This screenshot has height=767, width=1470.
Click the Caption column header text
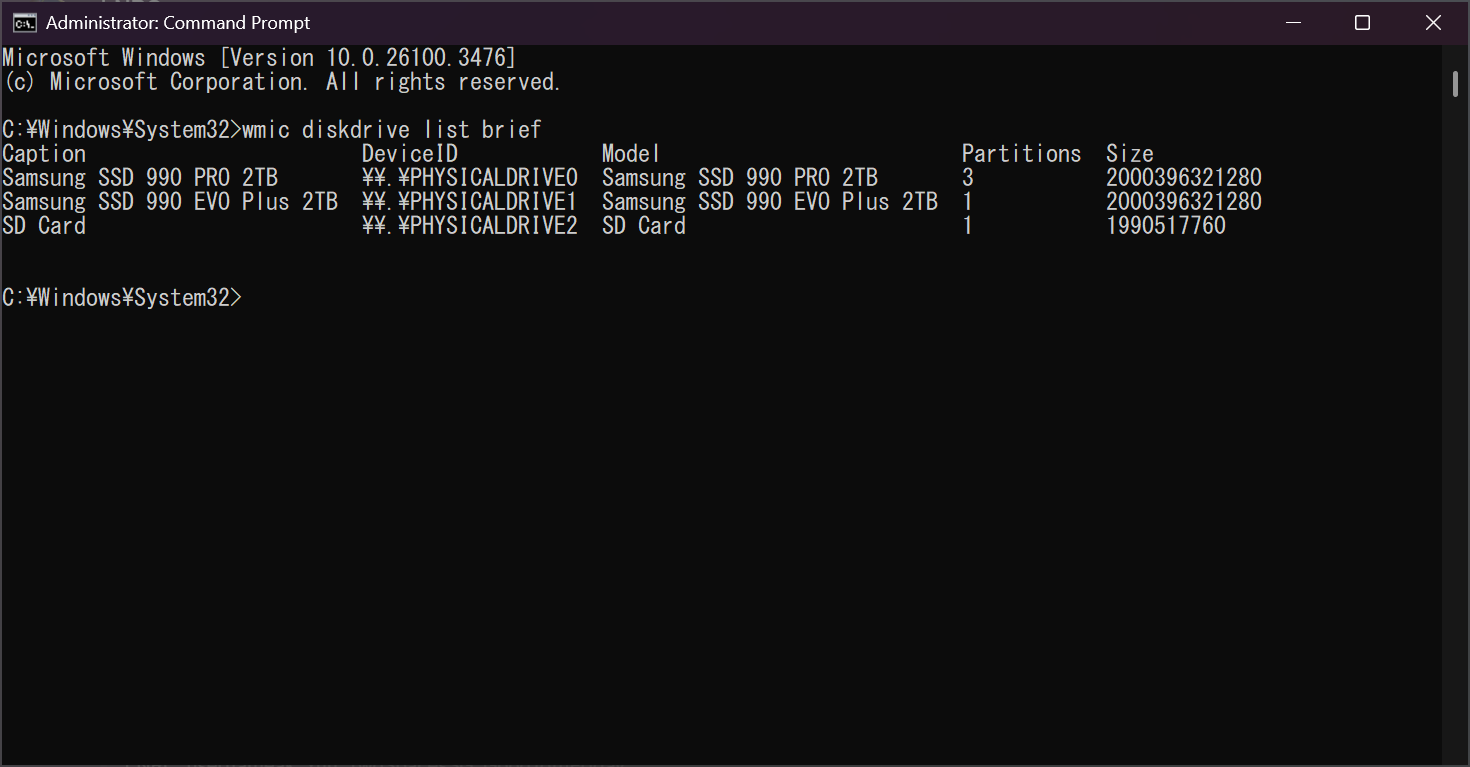(x=44, y=154)
